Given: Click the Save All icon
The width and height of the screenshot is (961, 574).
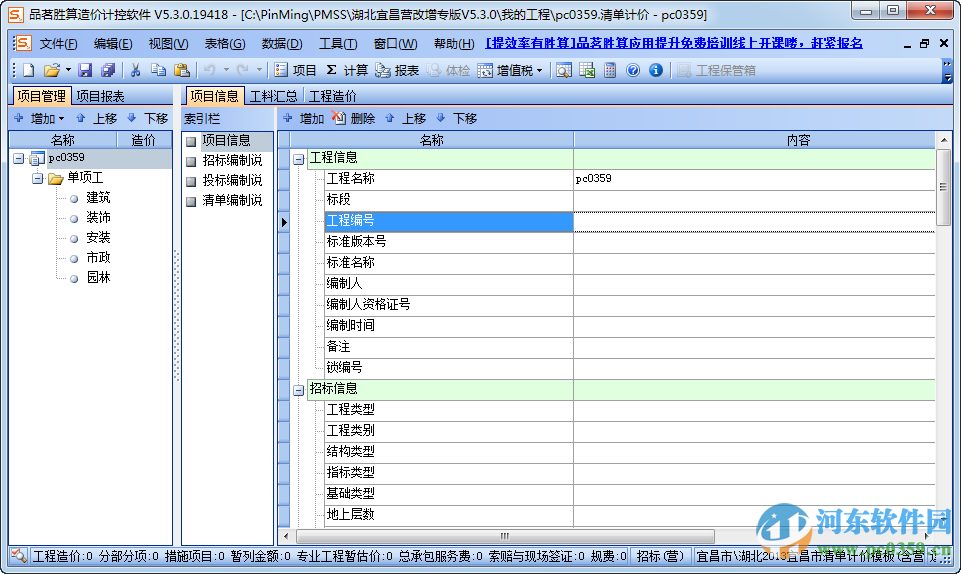Looking at the screenshot, I should point(108,70).
